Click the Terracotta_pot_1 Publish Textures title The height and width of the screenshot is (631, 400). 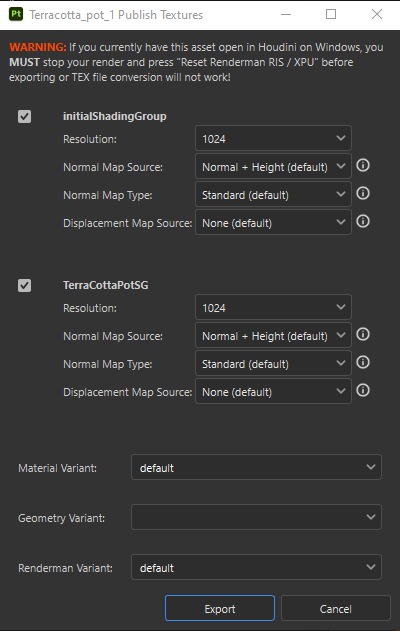pos(116,15)
